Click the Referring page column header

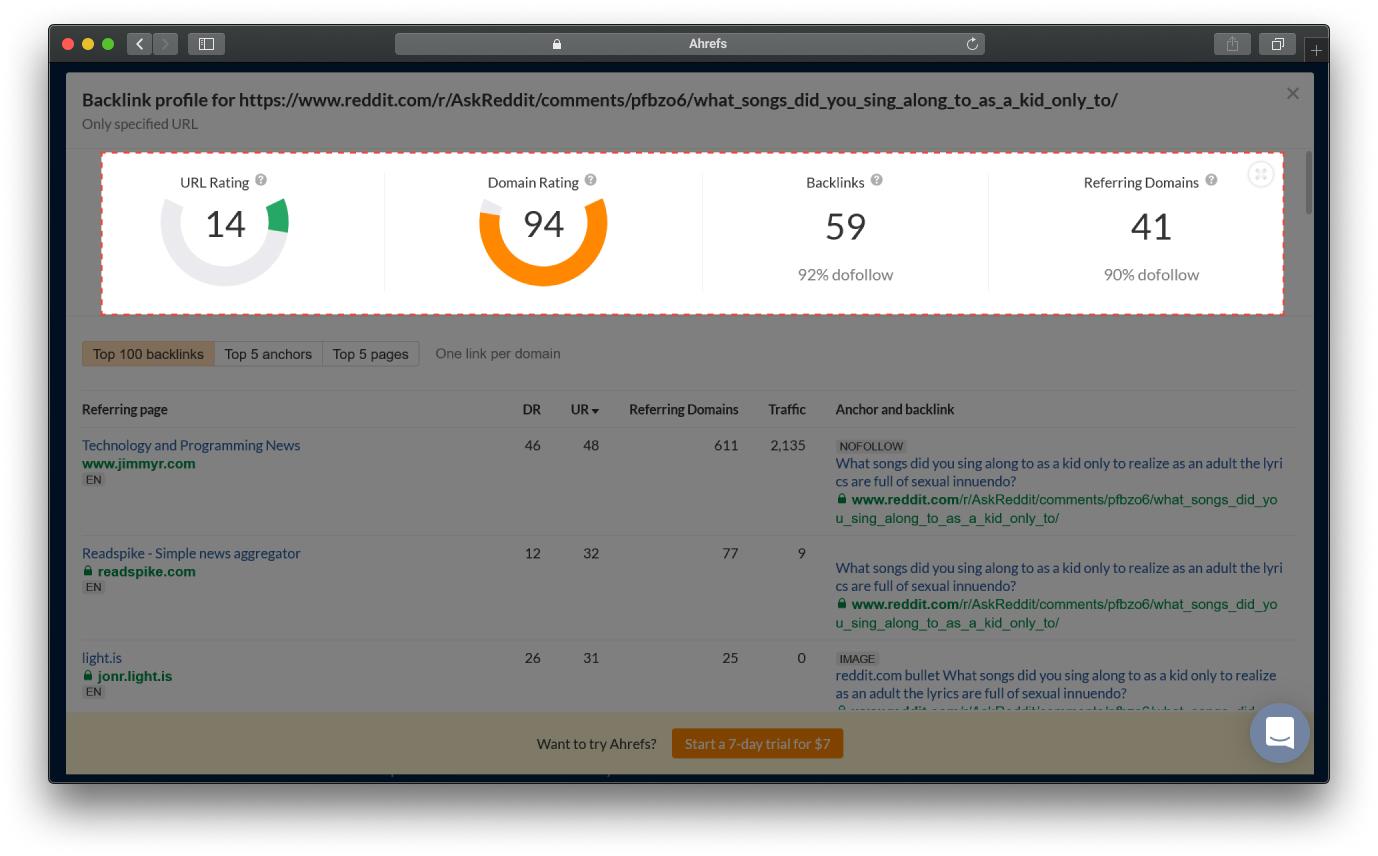click(x=125, y=409)
